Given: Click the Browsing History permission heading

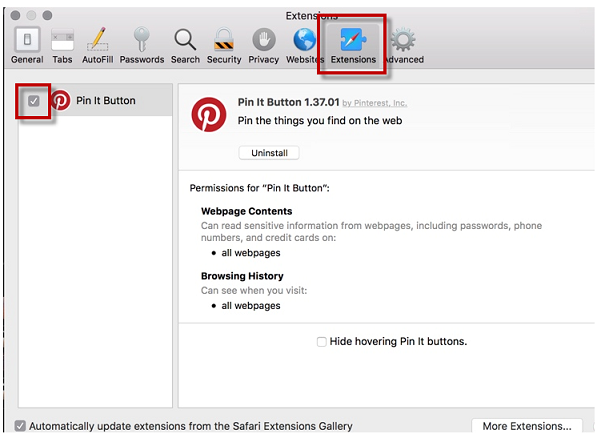Looking at the screenshot, I should pos(242,276).
